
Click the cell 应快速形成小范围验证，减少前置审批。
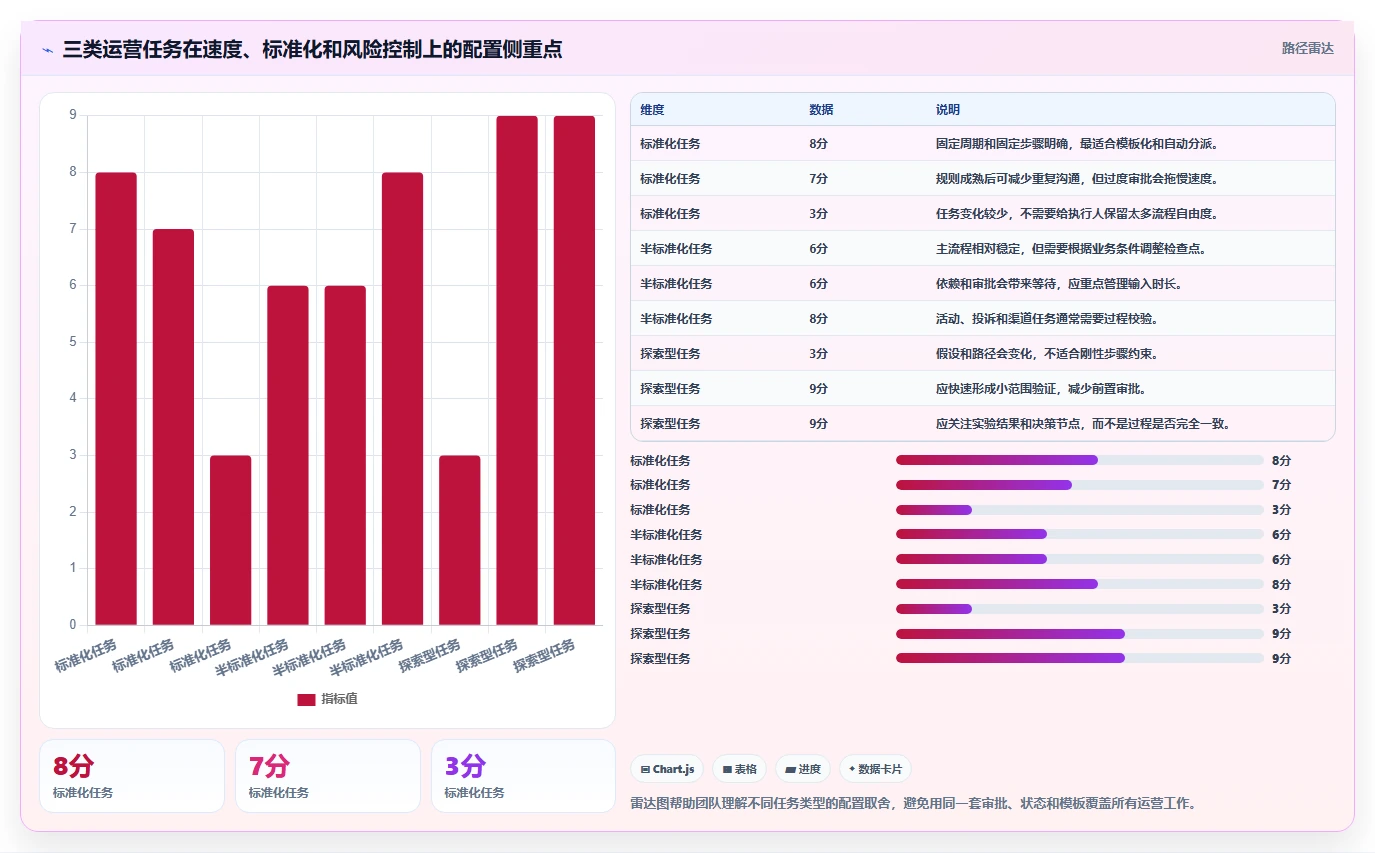[1041, 389]
